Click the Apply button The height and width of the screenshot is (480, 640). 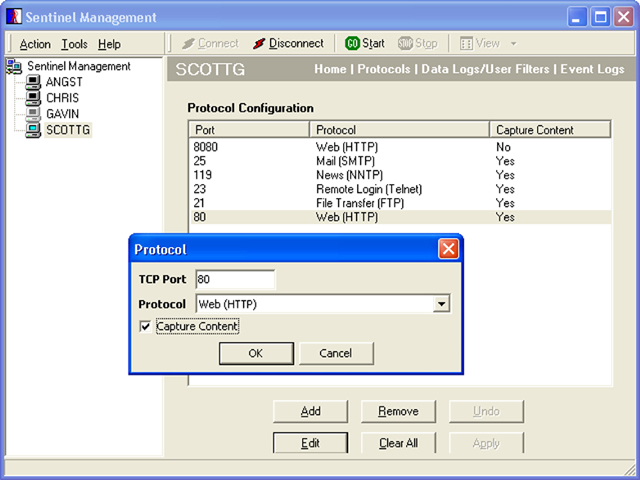tap(486, 443)
